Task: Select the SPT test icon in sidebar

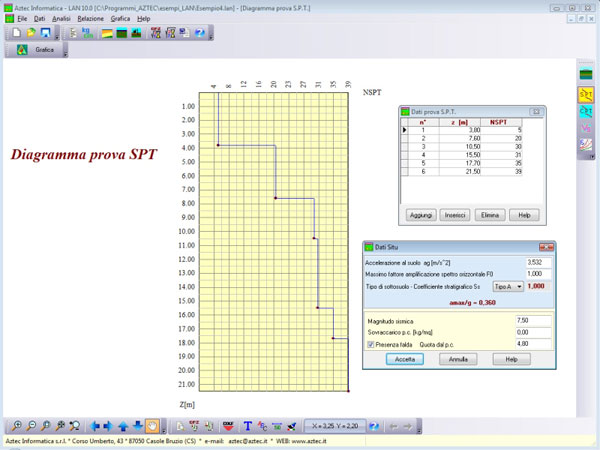Action: click(586, 95)
